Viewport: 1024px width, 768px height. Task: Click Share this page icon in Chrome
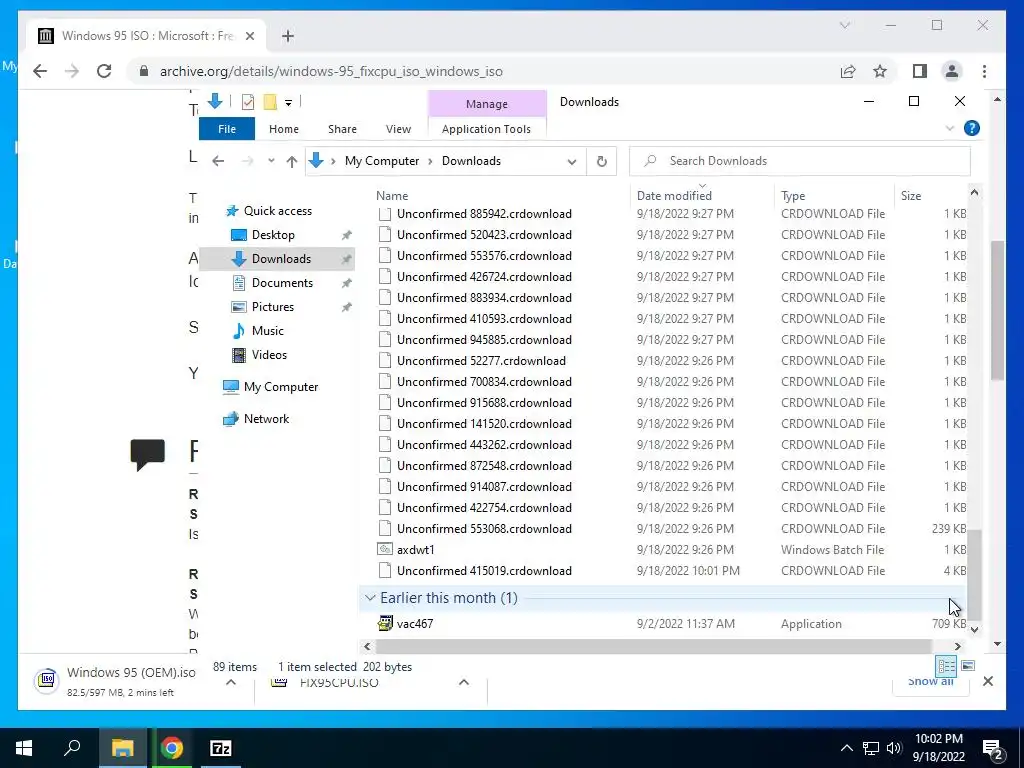click(x=848, y=71)
